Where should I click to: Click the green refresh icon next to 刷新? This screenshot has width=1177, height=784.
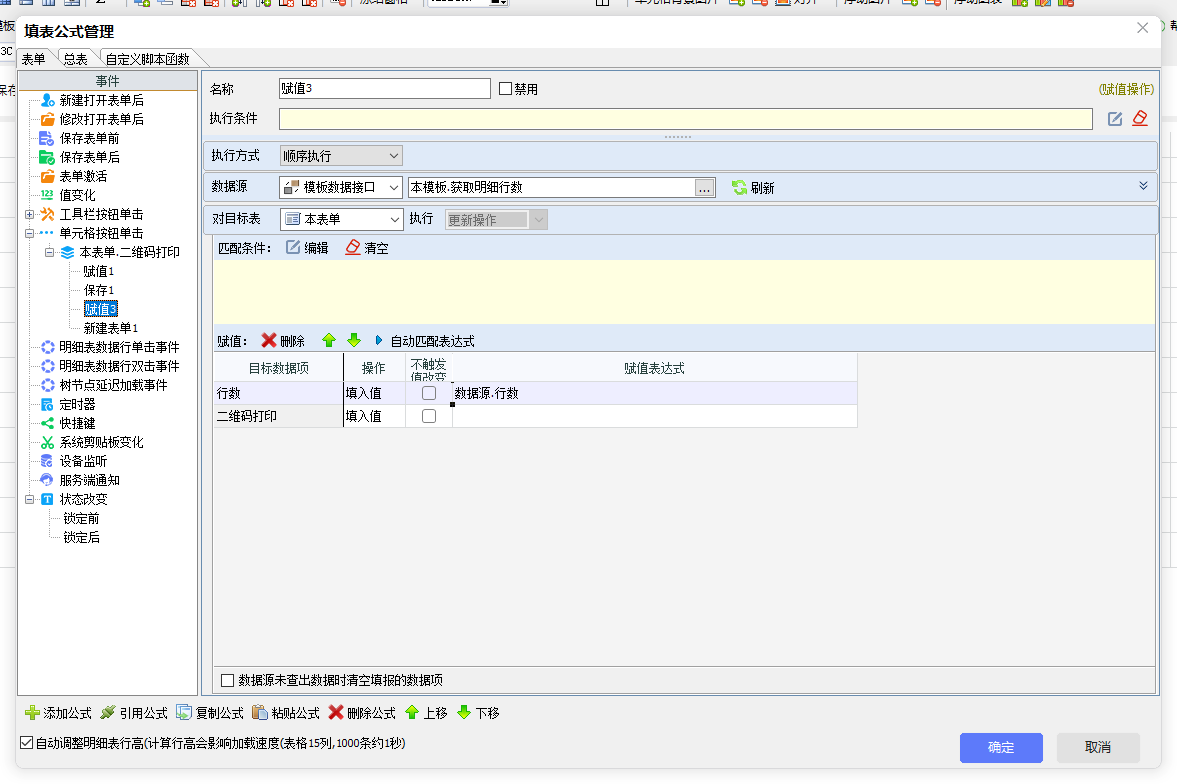point(739,188)
